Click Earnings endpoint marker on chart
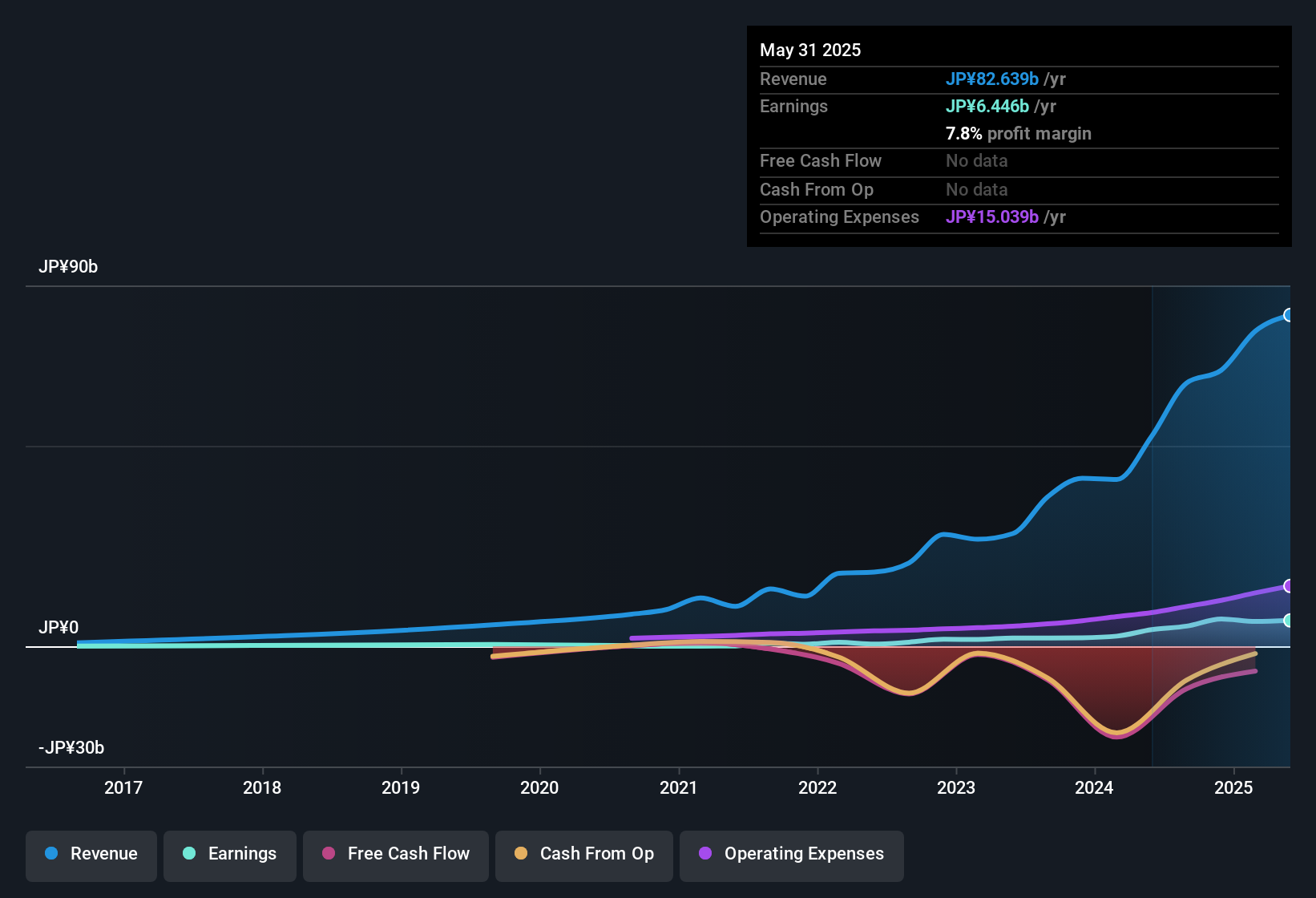The width and height of the screenshot is (1316, 898). (x=1288, y=621)
